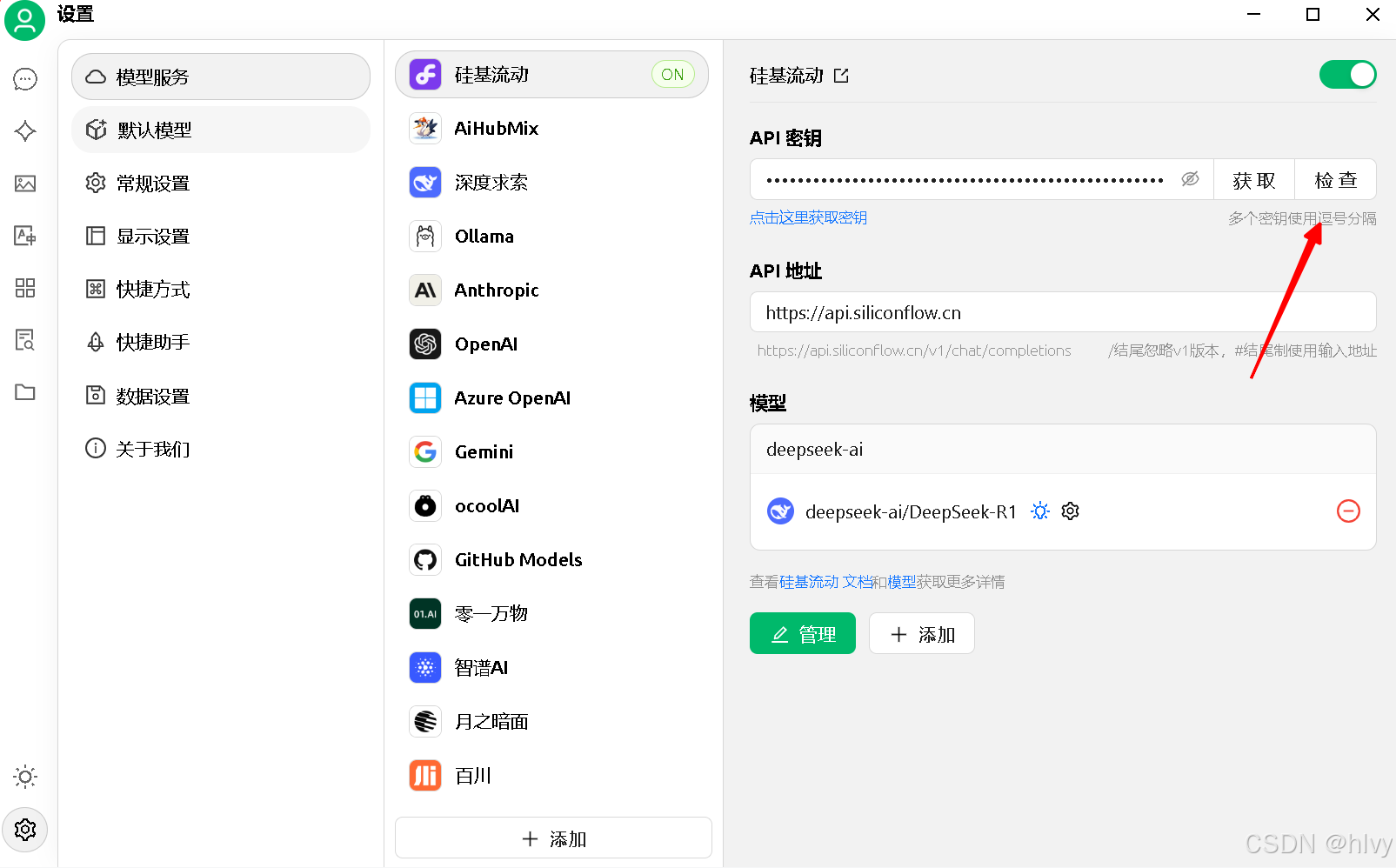
Task: Open 常规设置 menu item
Action: click(x=221, y=184)
